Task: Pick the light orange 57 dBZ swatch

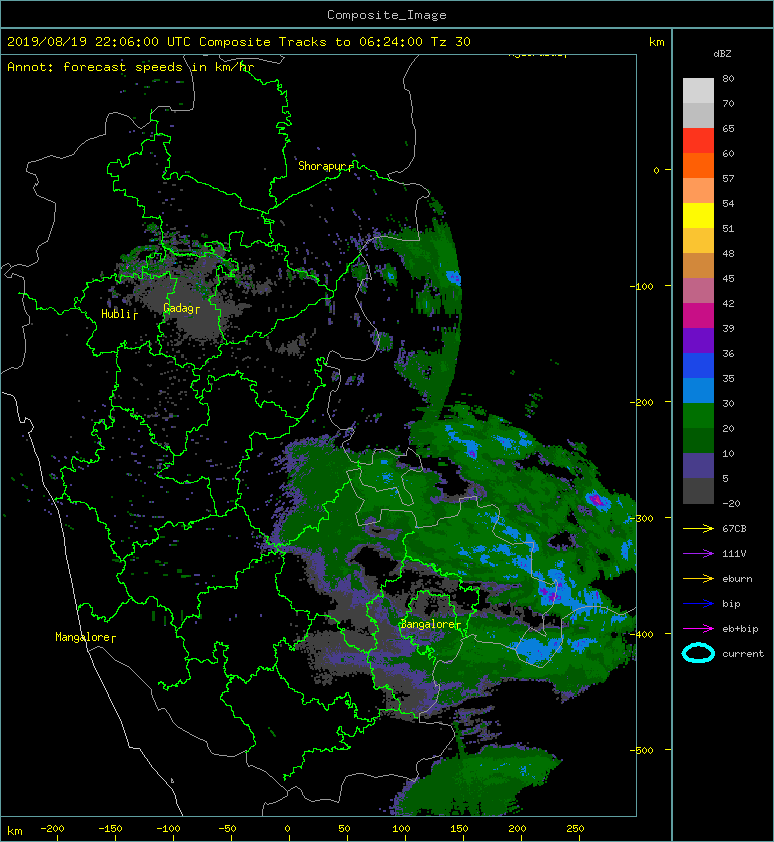Action: [x=698, y=191]
